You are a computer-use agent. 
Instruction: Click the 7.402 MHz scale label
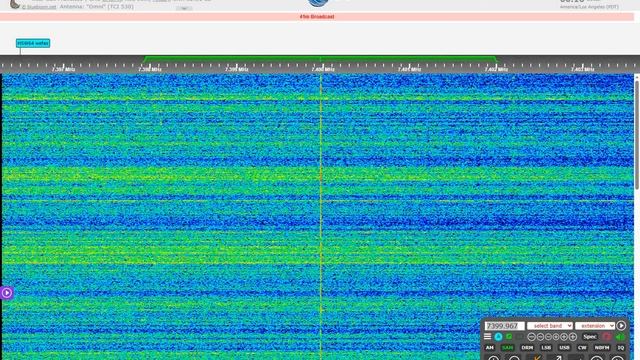point(496,69)
